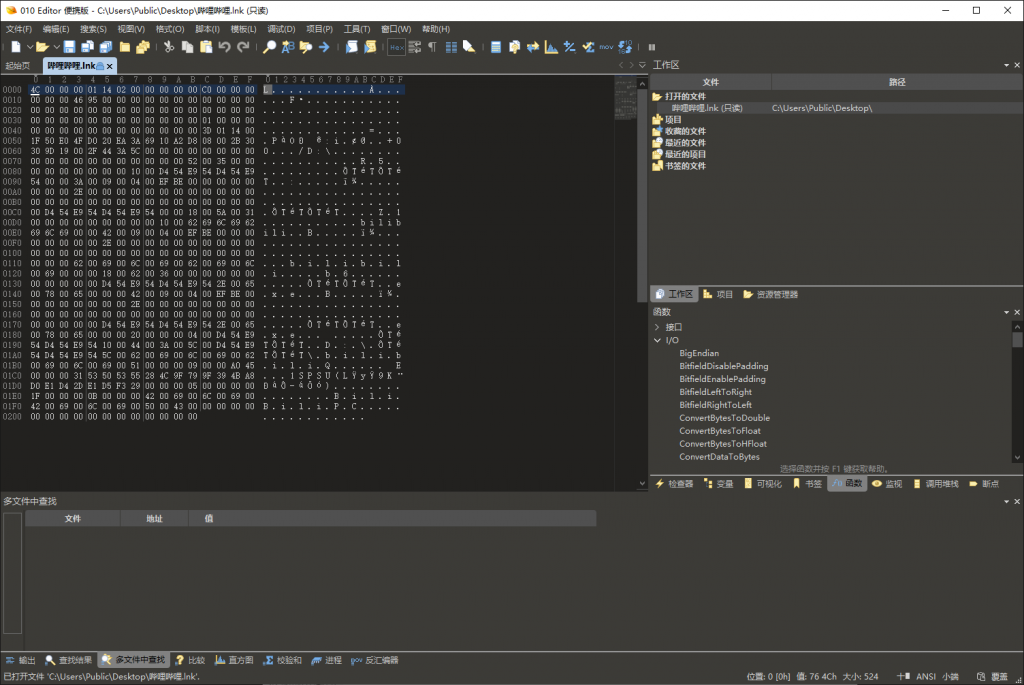Toggle 小端 endian setting in status bar

(x=950, y=677)
